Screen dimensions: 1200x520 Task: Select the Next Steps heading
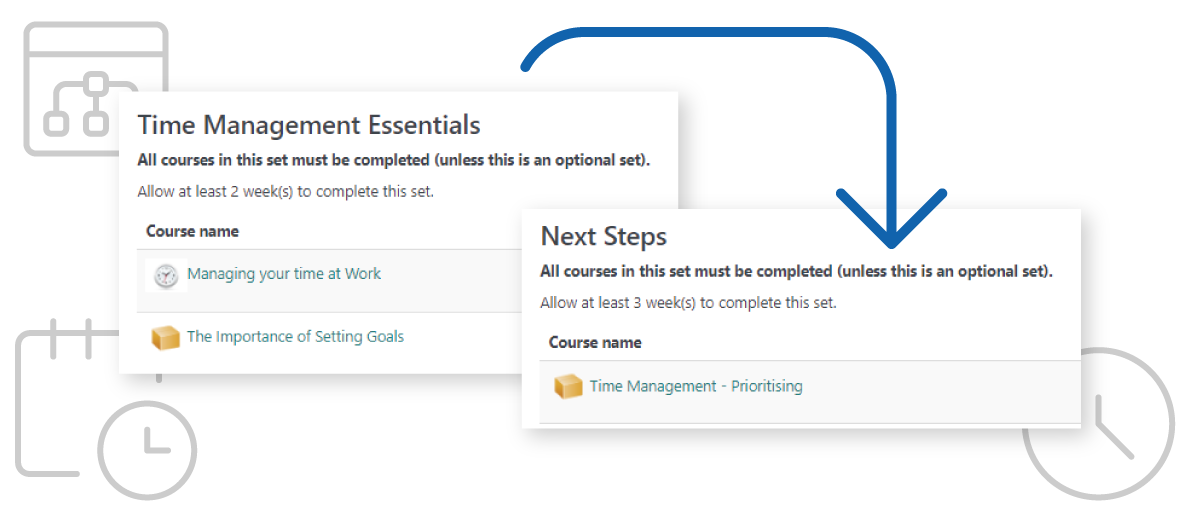coord(604,236)
